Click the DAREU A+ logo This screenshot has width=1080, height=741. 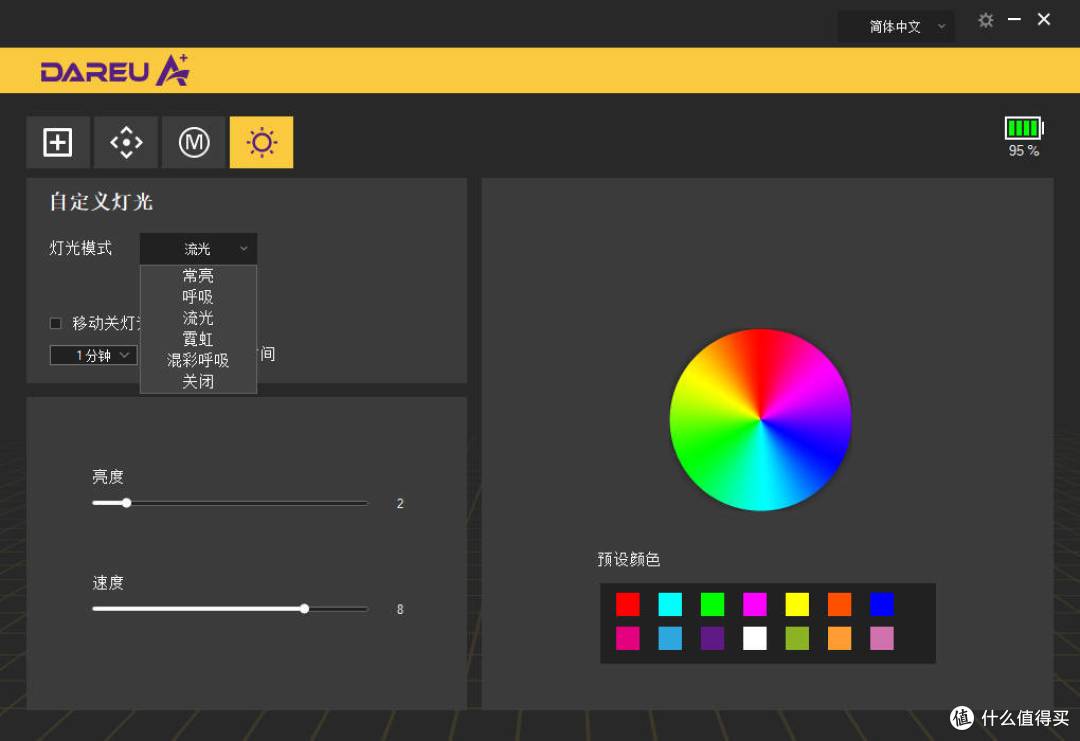pos(115,70)
